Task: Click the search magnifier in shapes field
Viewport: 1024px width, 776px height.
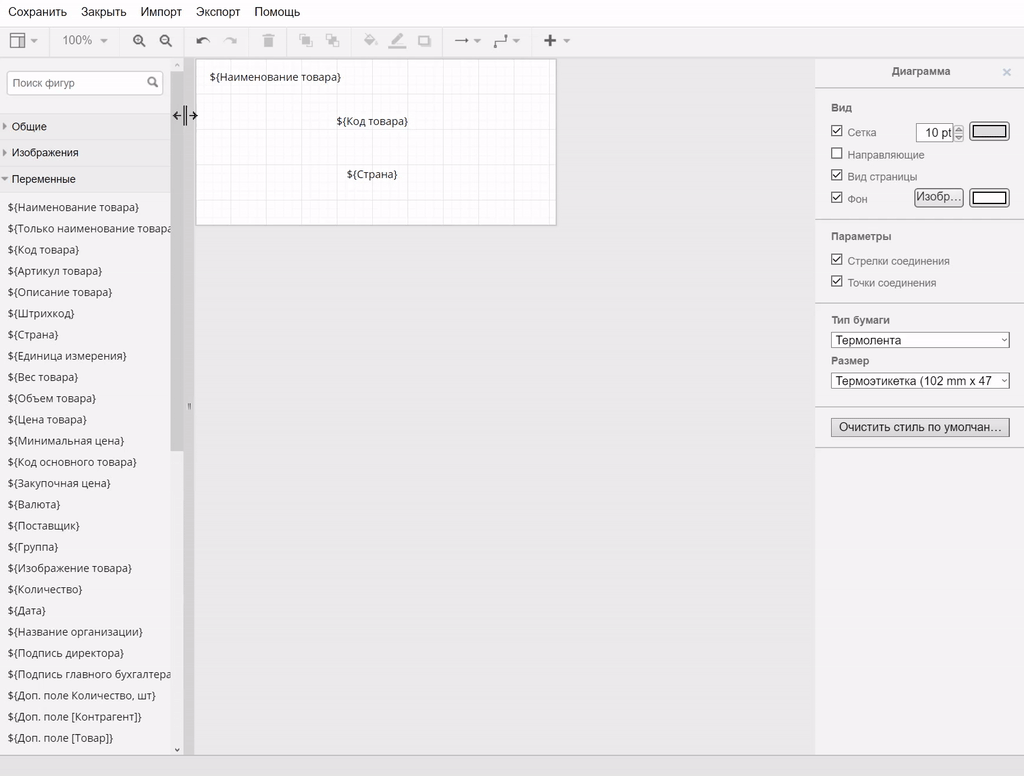Action: [153, 83]
